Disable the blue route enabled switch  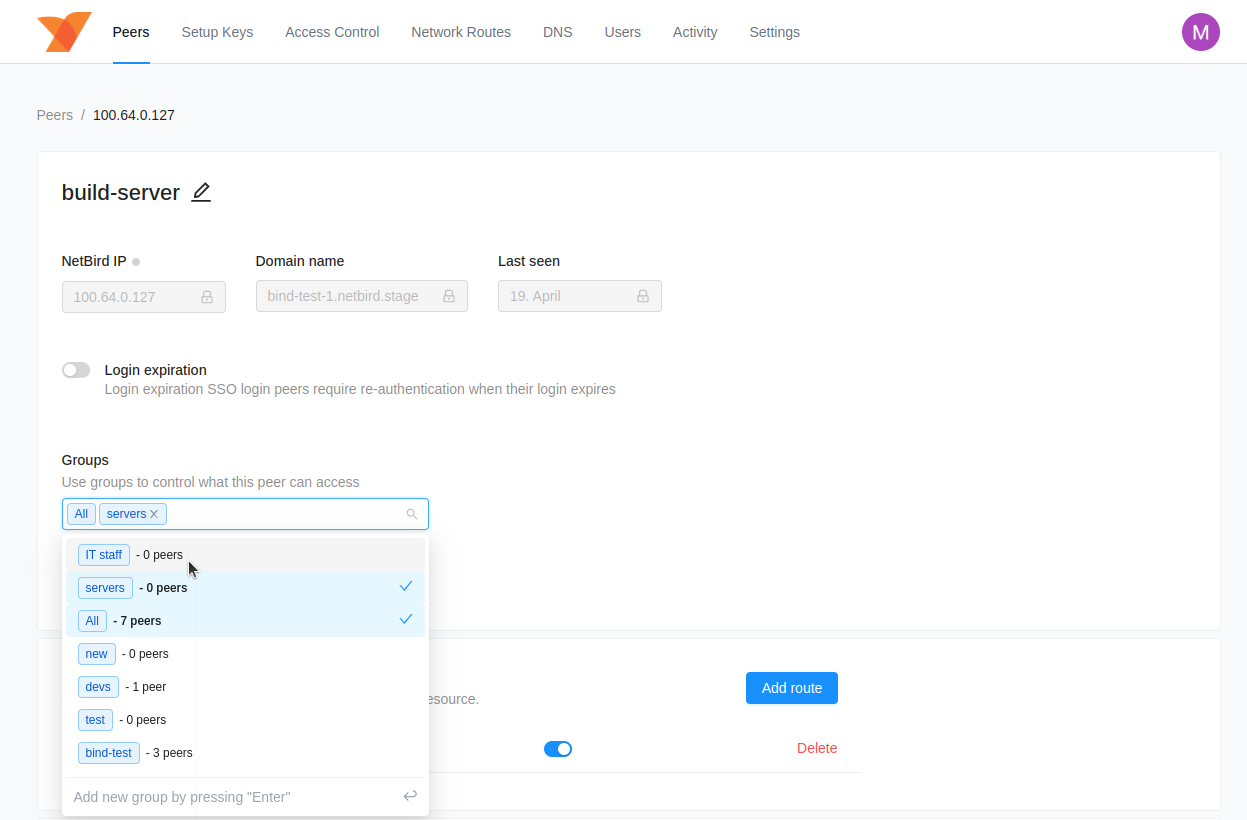tap(557, 749)
